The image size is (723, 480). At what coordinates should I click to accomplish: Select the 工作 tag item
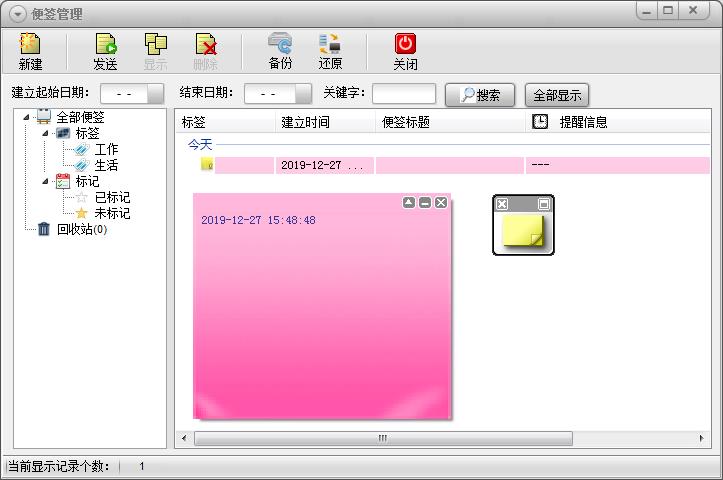click(x=107, y=149)
